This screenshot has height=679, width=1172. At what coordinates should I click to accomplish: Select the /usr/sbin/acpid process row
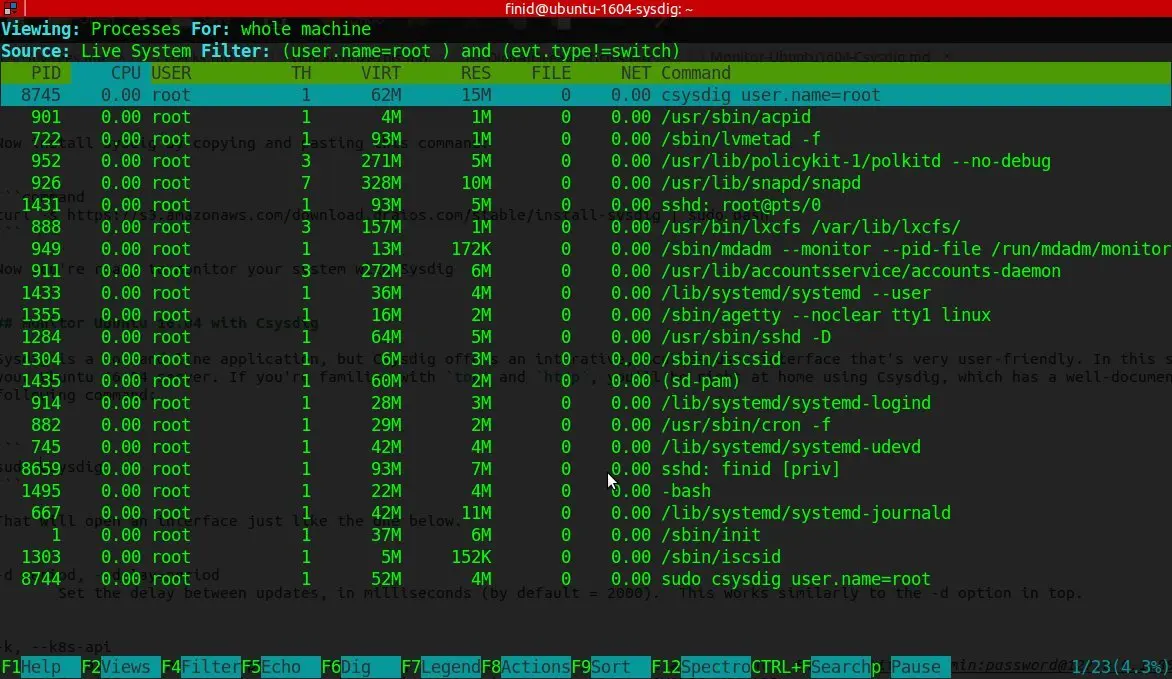pos(586,117)
